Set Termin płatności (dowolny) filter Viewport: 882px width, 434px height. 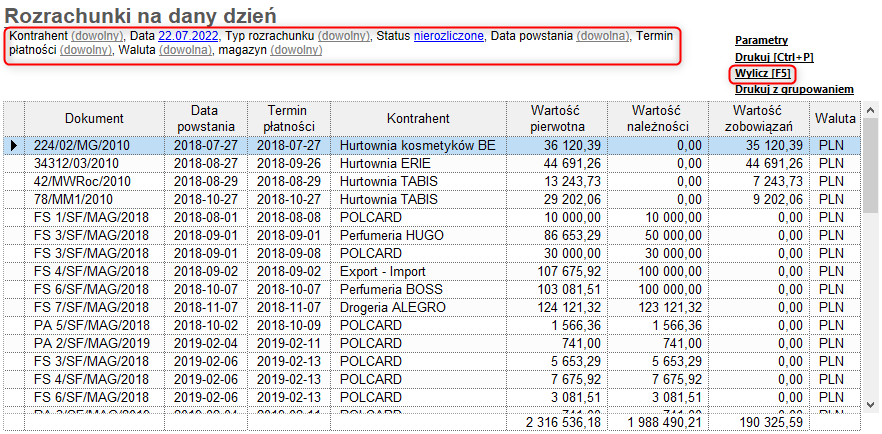pos(86,50)
